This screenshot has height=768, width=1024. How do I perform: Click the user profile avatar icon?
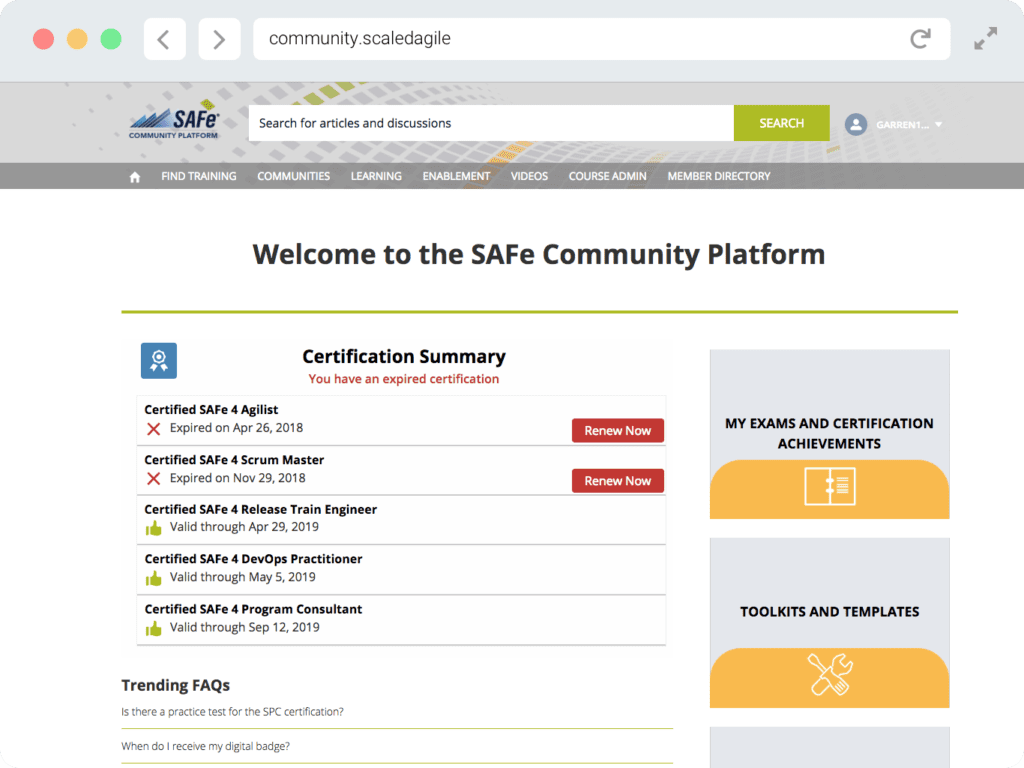point(855,124)
